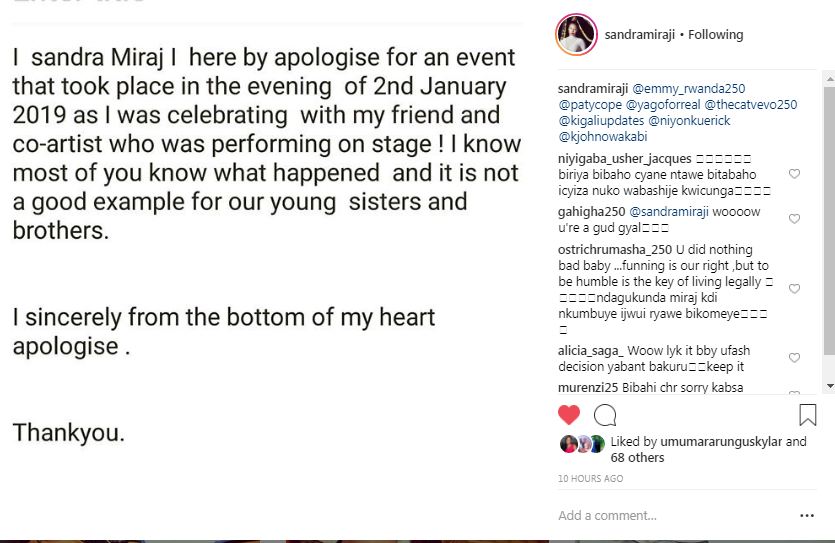This screenshot has height=543, width=835.
Task: Unlike the post with the red heart
Action: (569, 415)
